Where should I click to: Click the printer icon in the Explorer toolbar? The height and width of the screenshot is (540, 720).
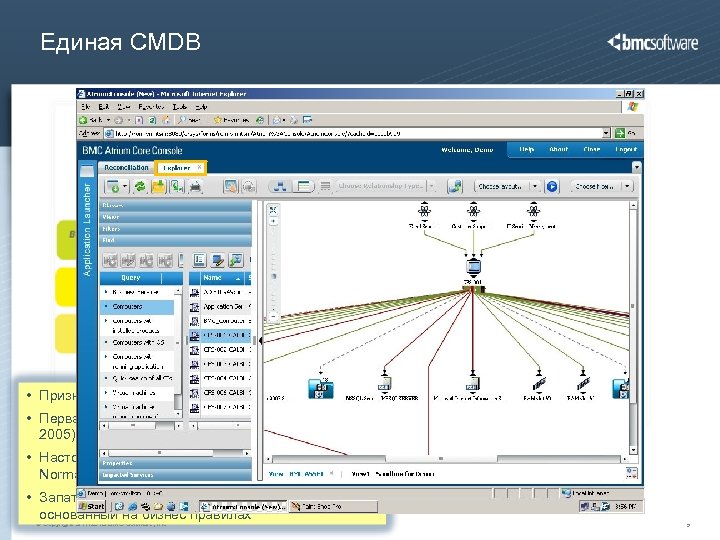click(196, 186)
